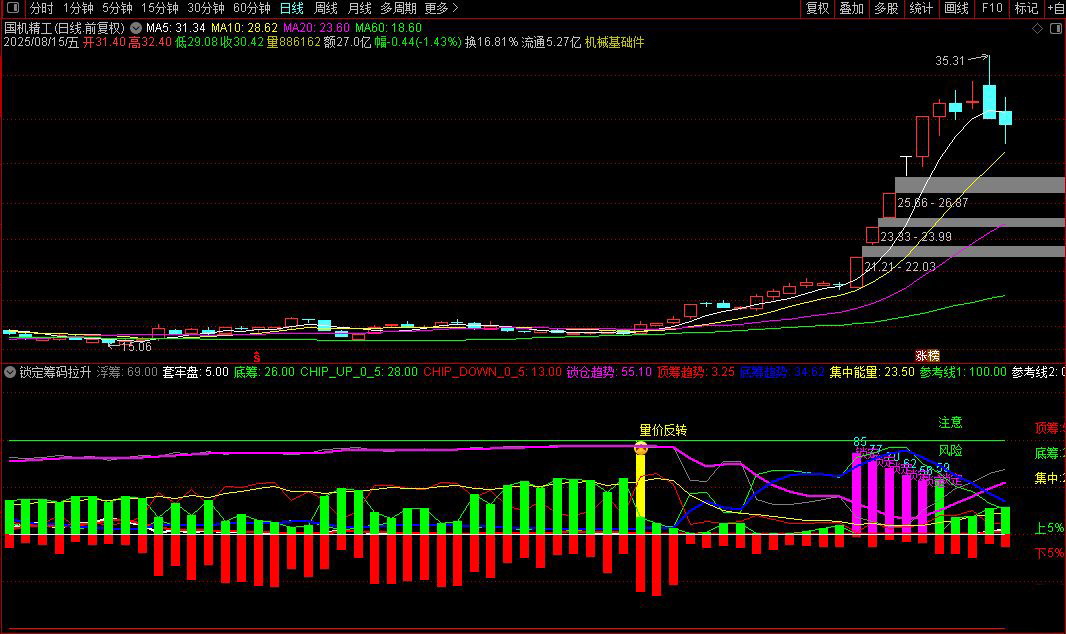Click the MA10: 28.62 value

point(244,28)
